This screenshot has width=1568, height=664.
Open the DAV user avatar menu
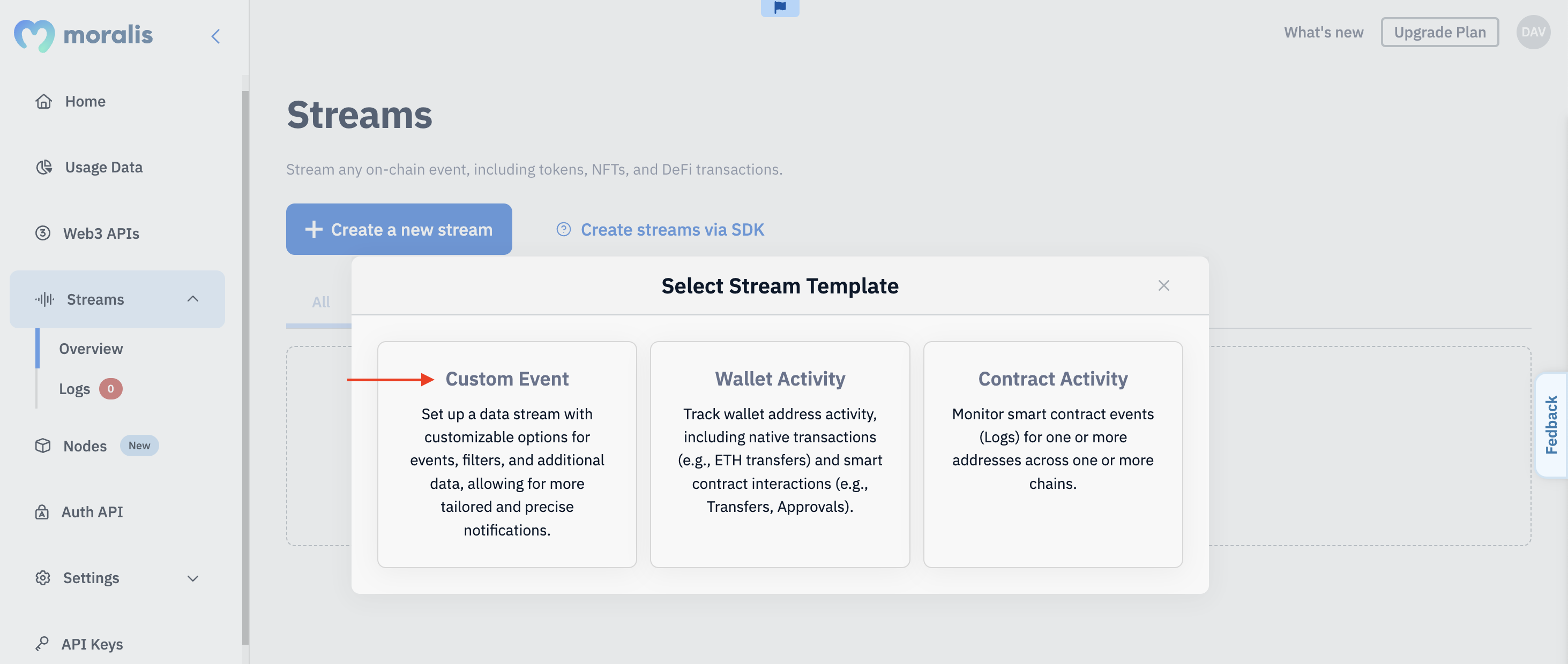[1533, 32]
